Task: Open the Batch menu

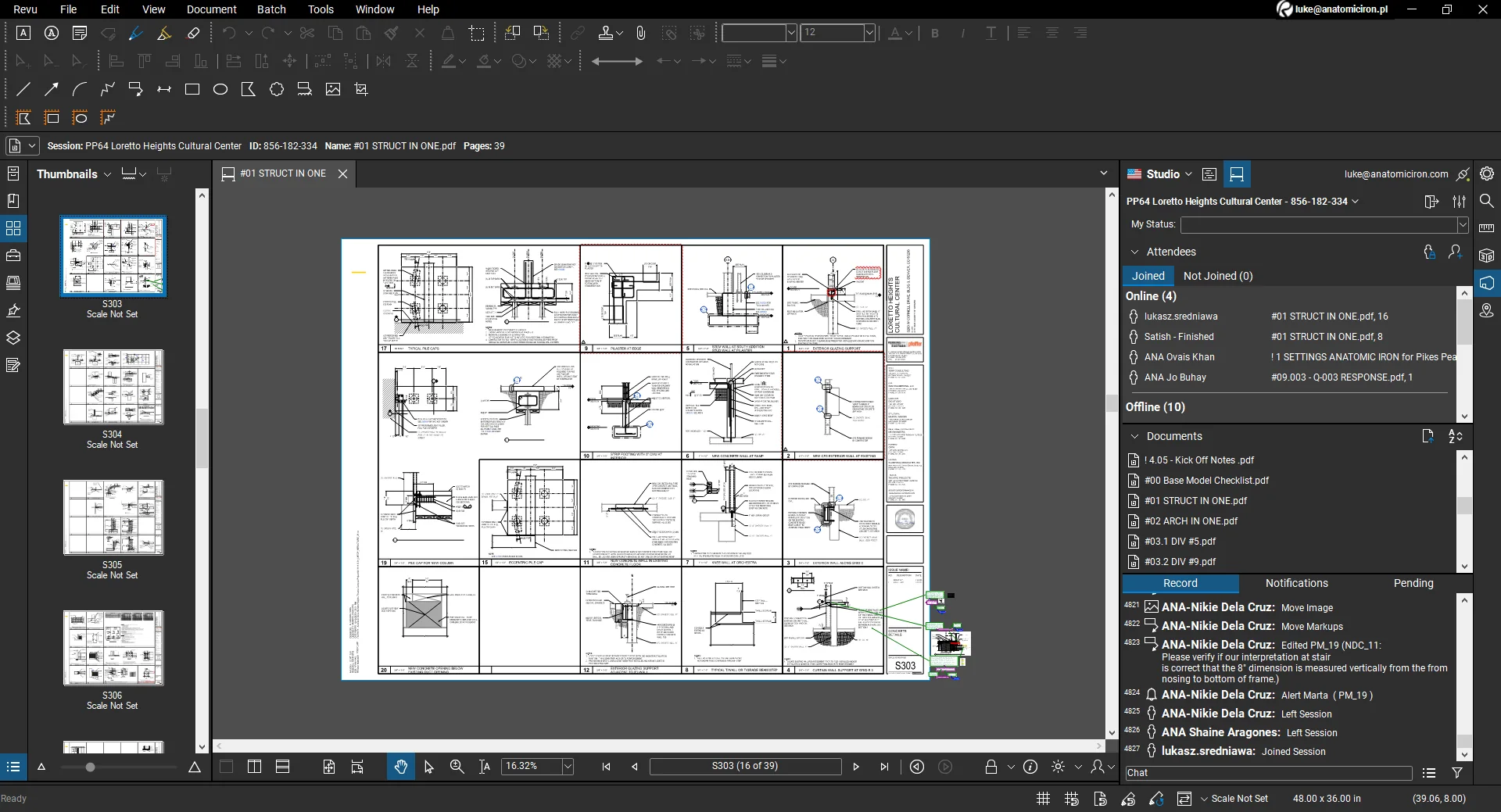Action: point(271,9)
